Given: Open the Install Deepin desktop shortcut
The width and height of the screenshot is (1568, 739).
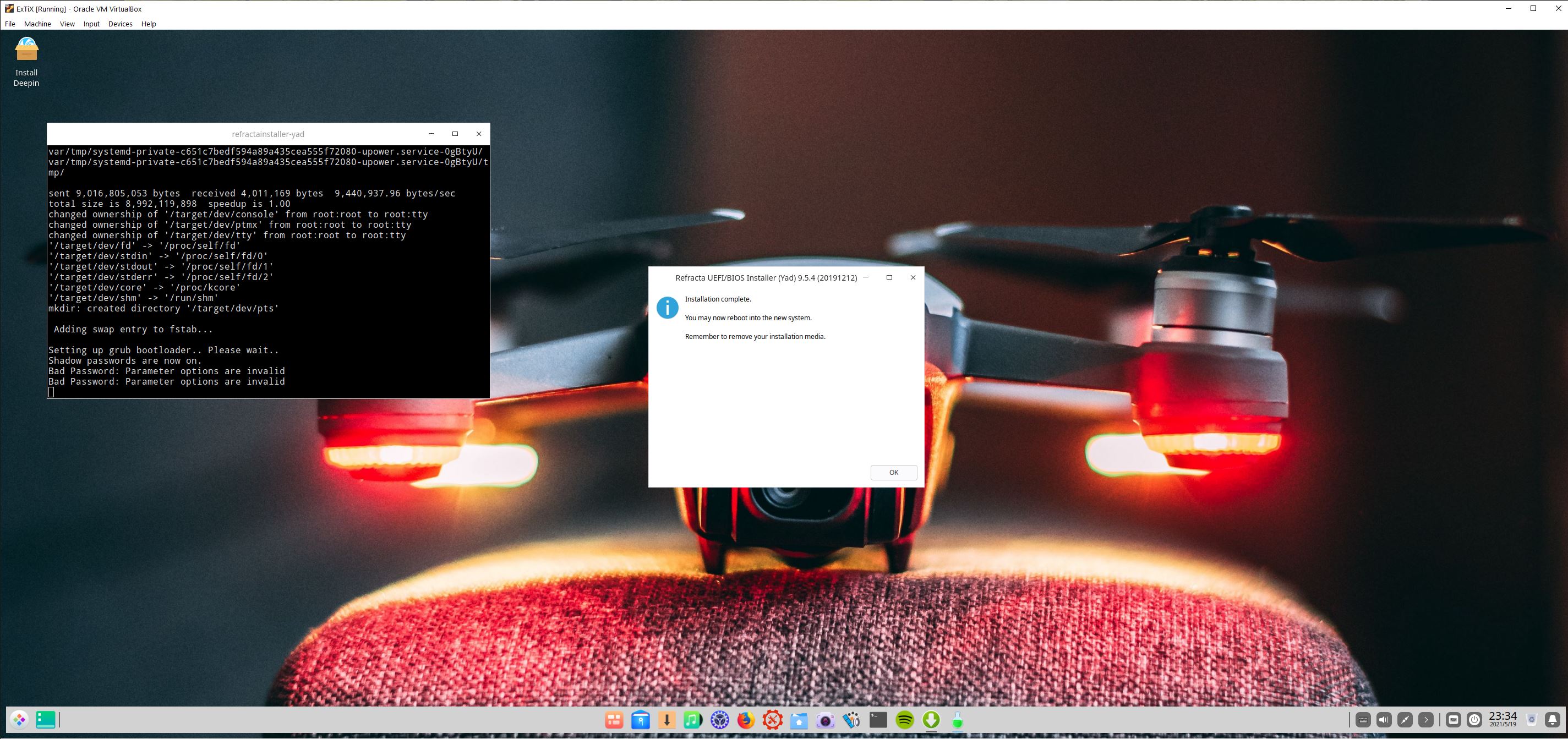Looking at the screenshot, I should (26, 62).
